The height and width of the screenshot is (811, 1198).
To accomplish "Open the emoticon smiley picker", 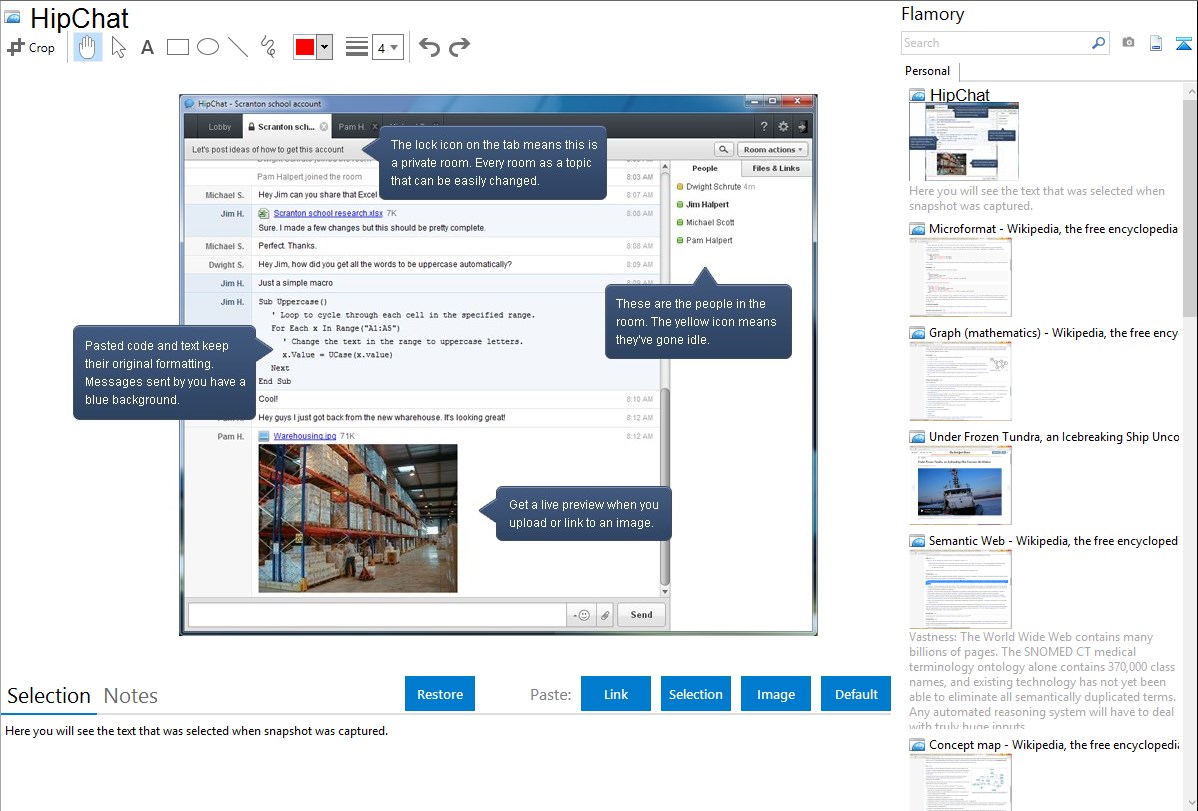I will (x=582, y=615).
